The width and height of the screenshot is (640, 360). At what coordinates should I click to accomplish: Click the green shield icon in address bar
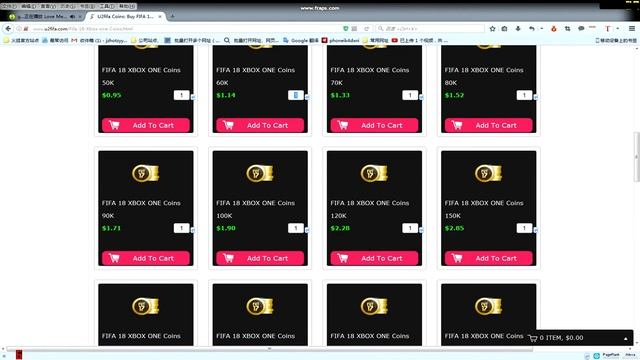coord(346,29)
